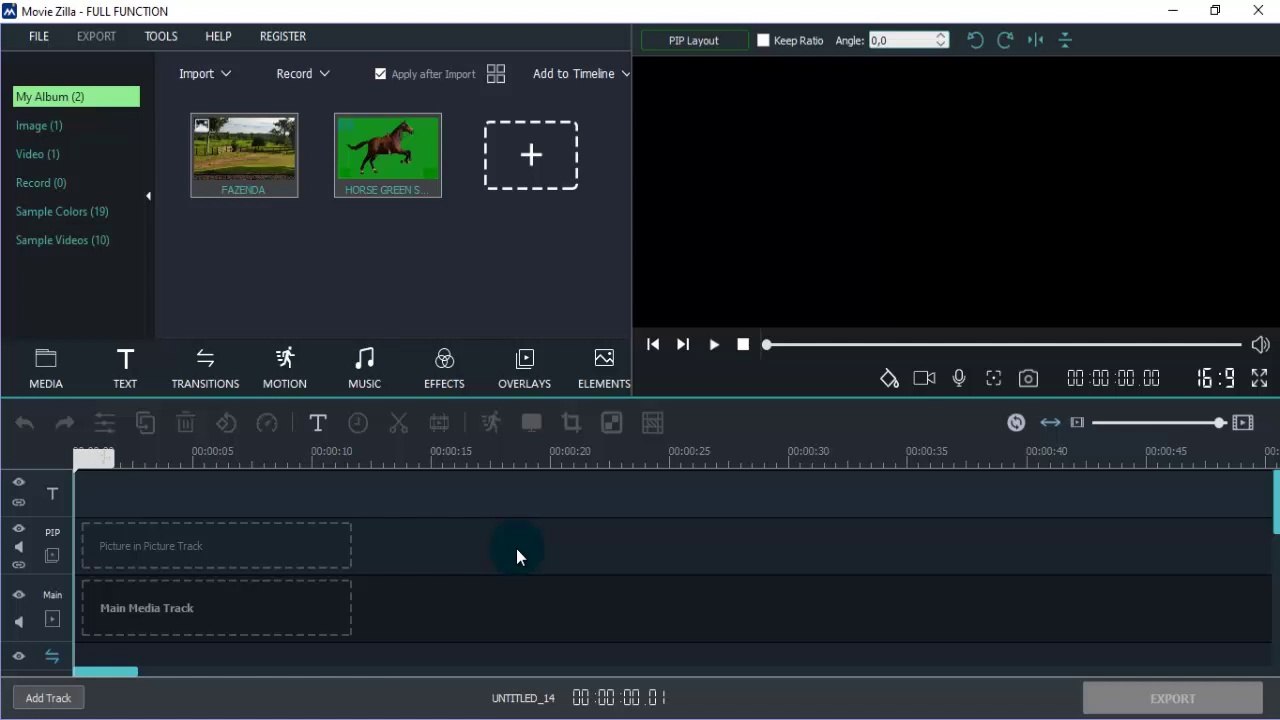1280x720 pixels.
Task: Take a snapshot with the camera icon
Action: [1028, 378]
